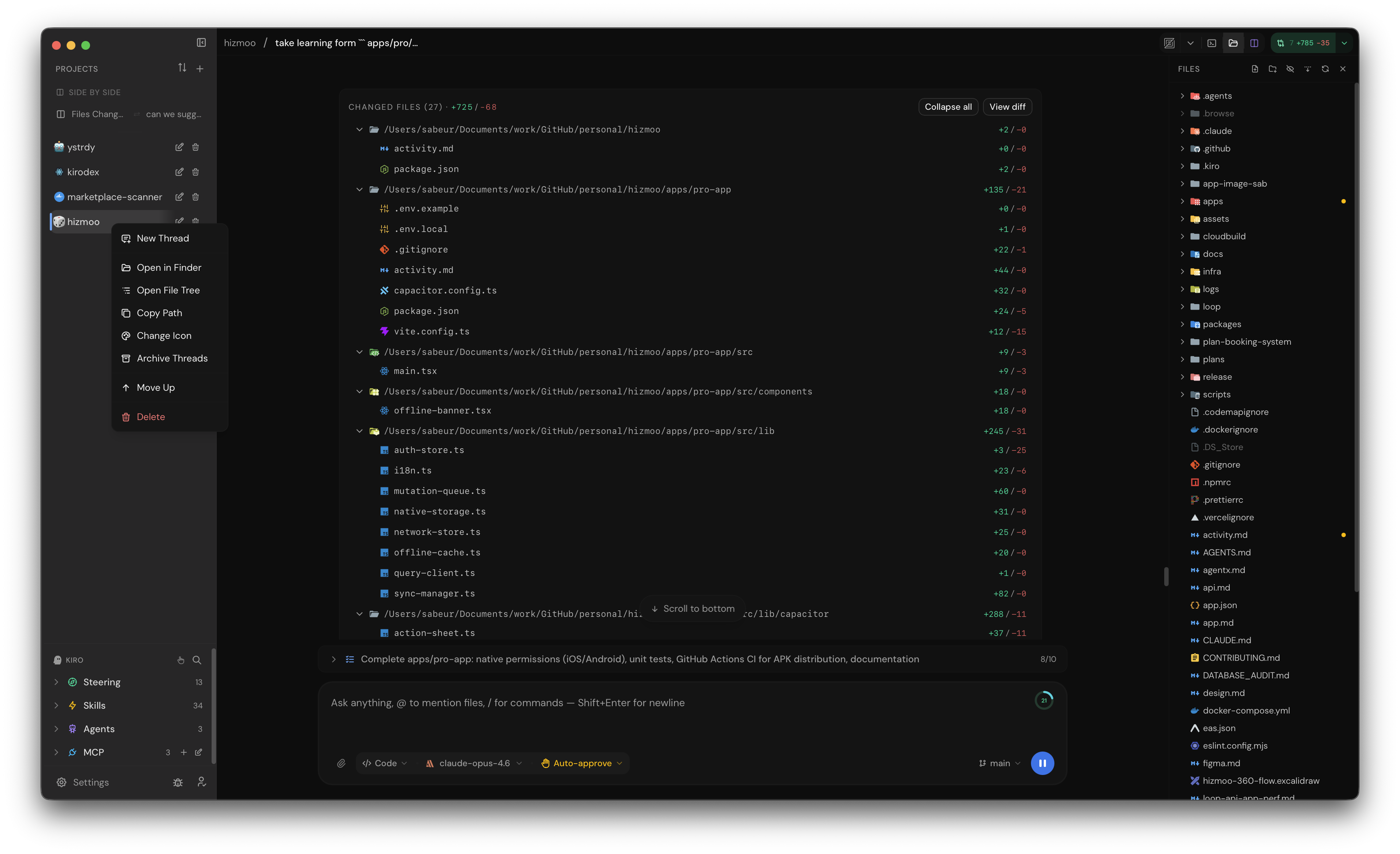
Task: Search within the Kiro section
Action: 197,660
